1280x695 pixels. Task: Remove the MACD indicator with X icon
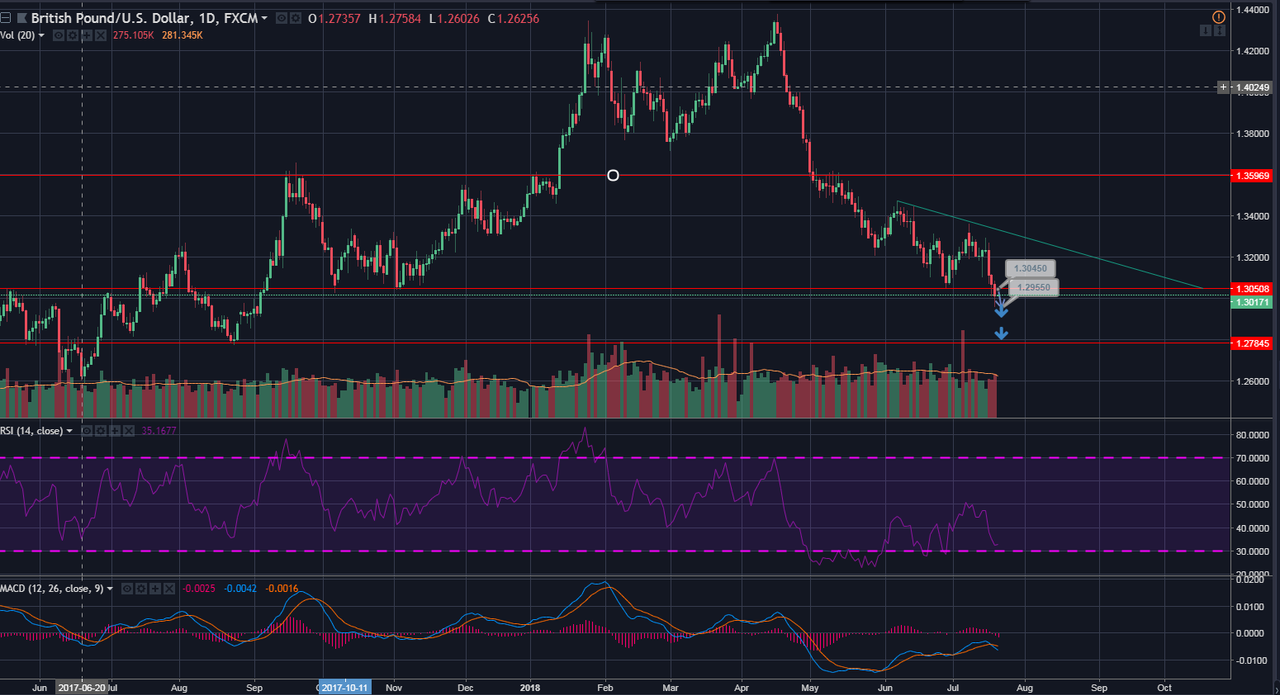point(169,589)
